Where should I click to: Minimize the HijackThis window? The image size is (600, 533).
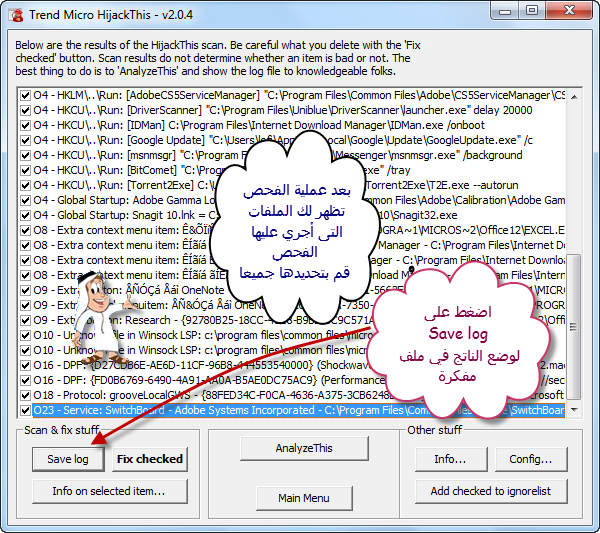[505, 11]
